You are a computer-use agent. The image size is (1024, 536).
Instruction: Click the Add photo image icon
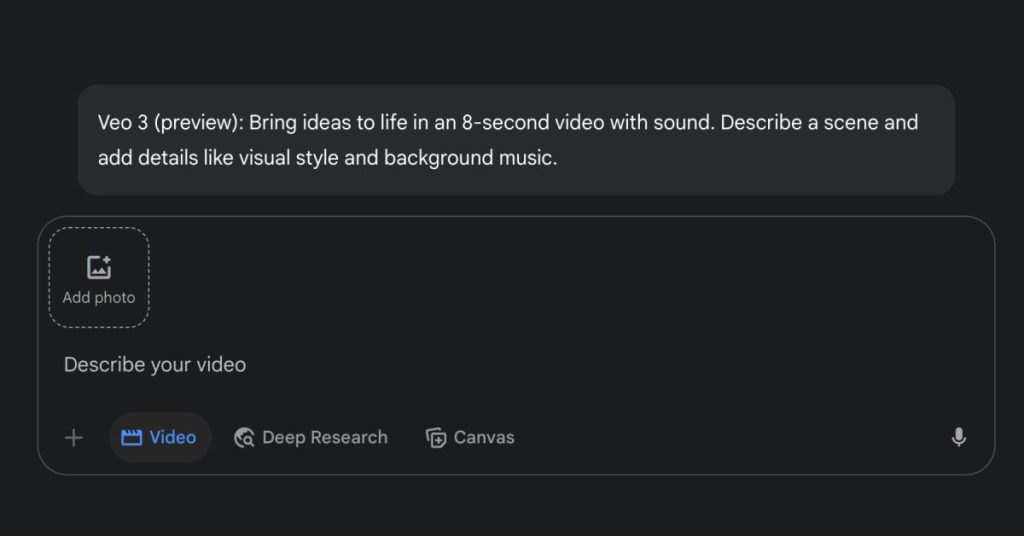99,267
